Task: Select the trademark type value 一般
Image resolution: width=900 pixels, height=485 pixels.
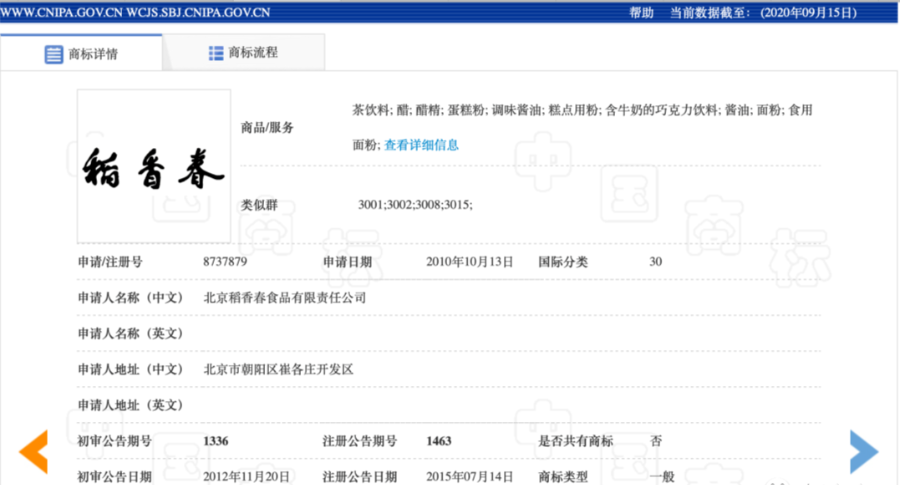Action: click(x=662, y=477)
